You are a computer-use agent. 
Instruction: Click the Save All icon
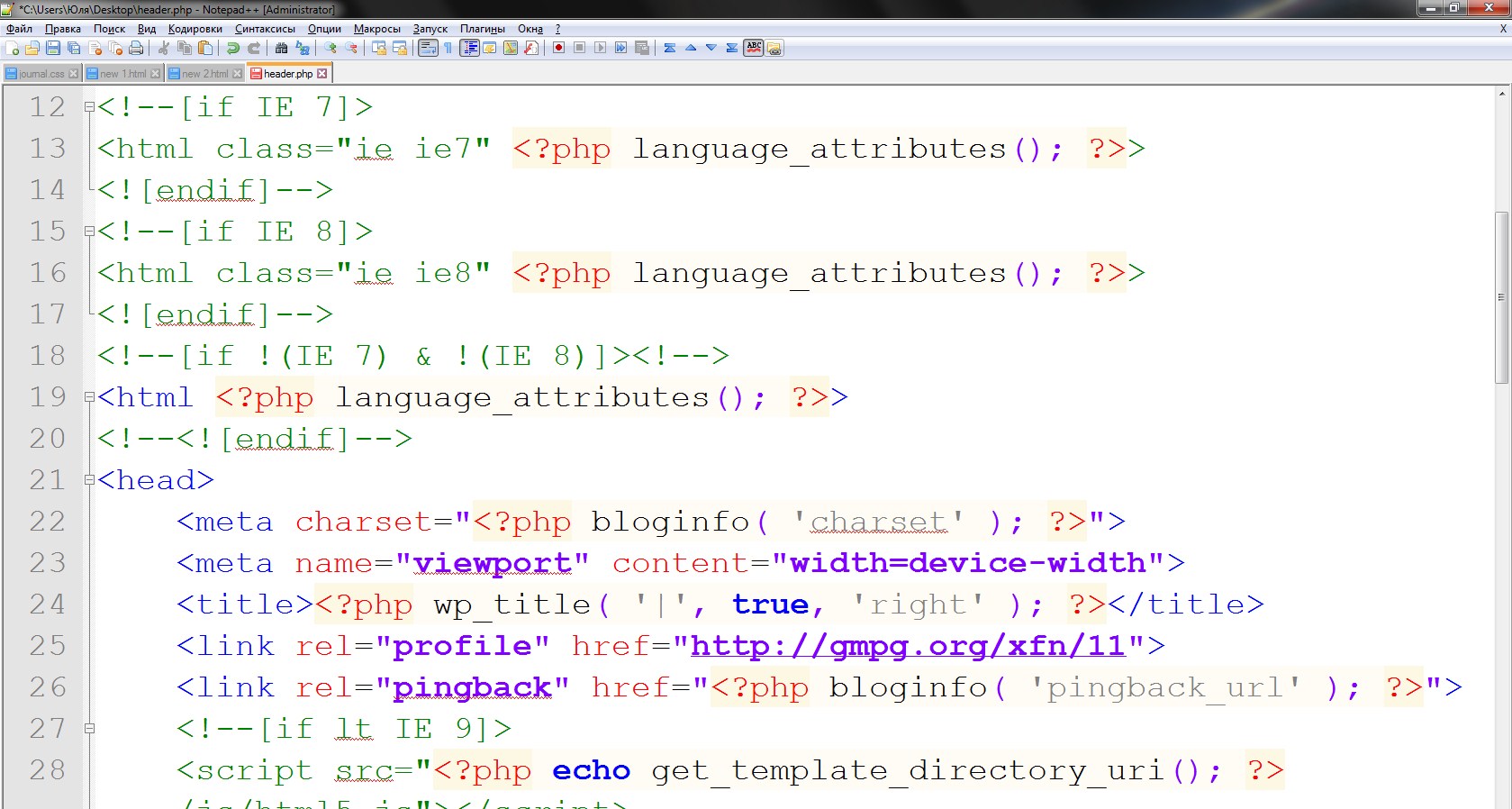click(x=73, y=48)
